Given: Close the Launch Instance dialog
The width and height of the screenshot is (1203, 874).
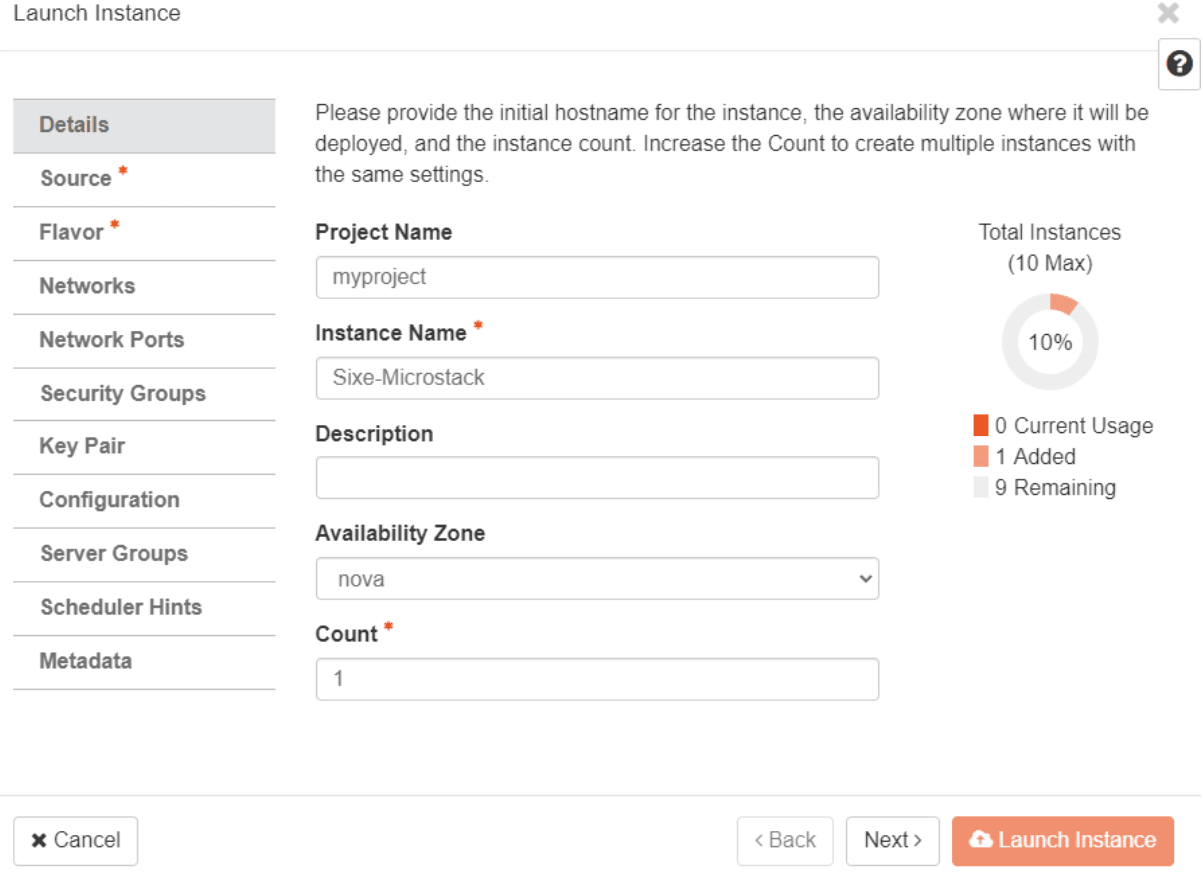Looking at the screenshot, I should pos(1167,14).
